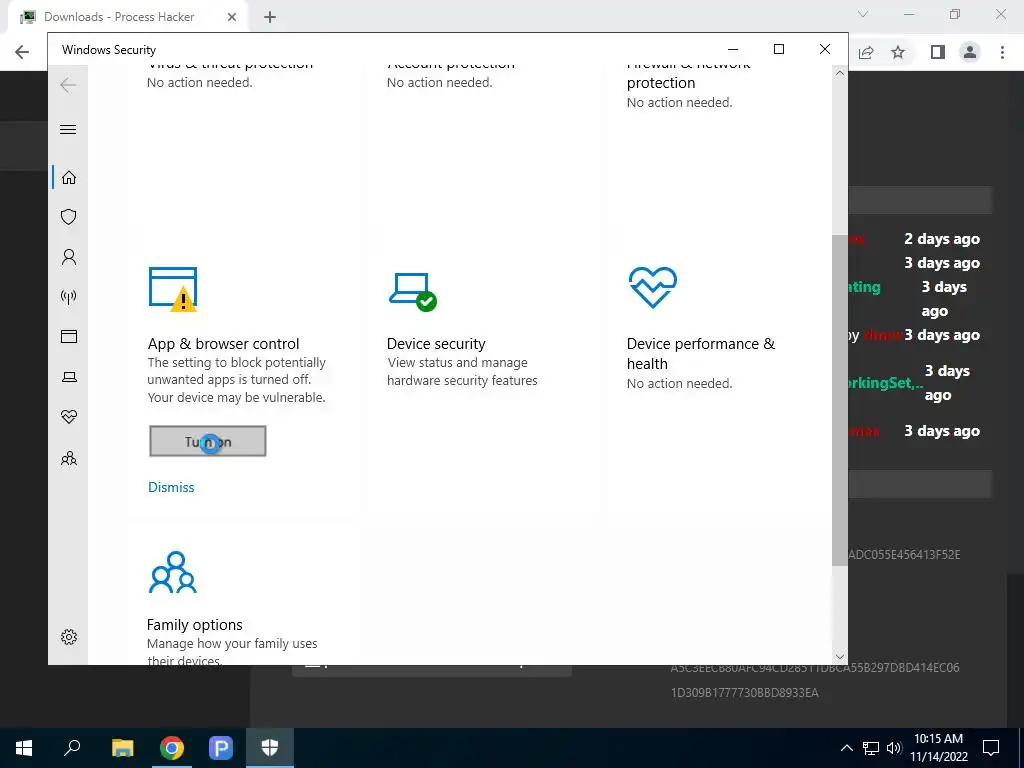
Task: Open Windows Security settings gear
Action: pyautogui.click(x=69, y=637)
